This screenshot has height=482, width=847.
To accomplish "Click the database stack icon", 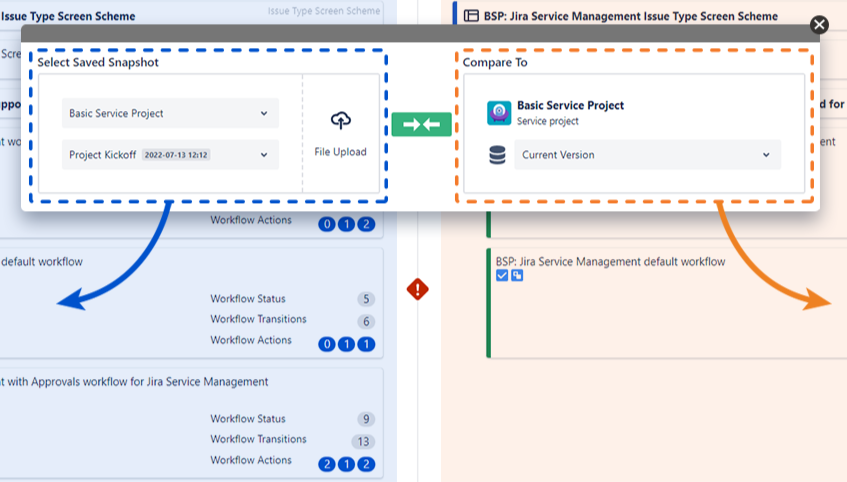I will 497,155.
